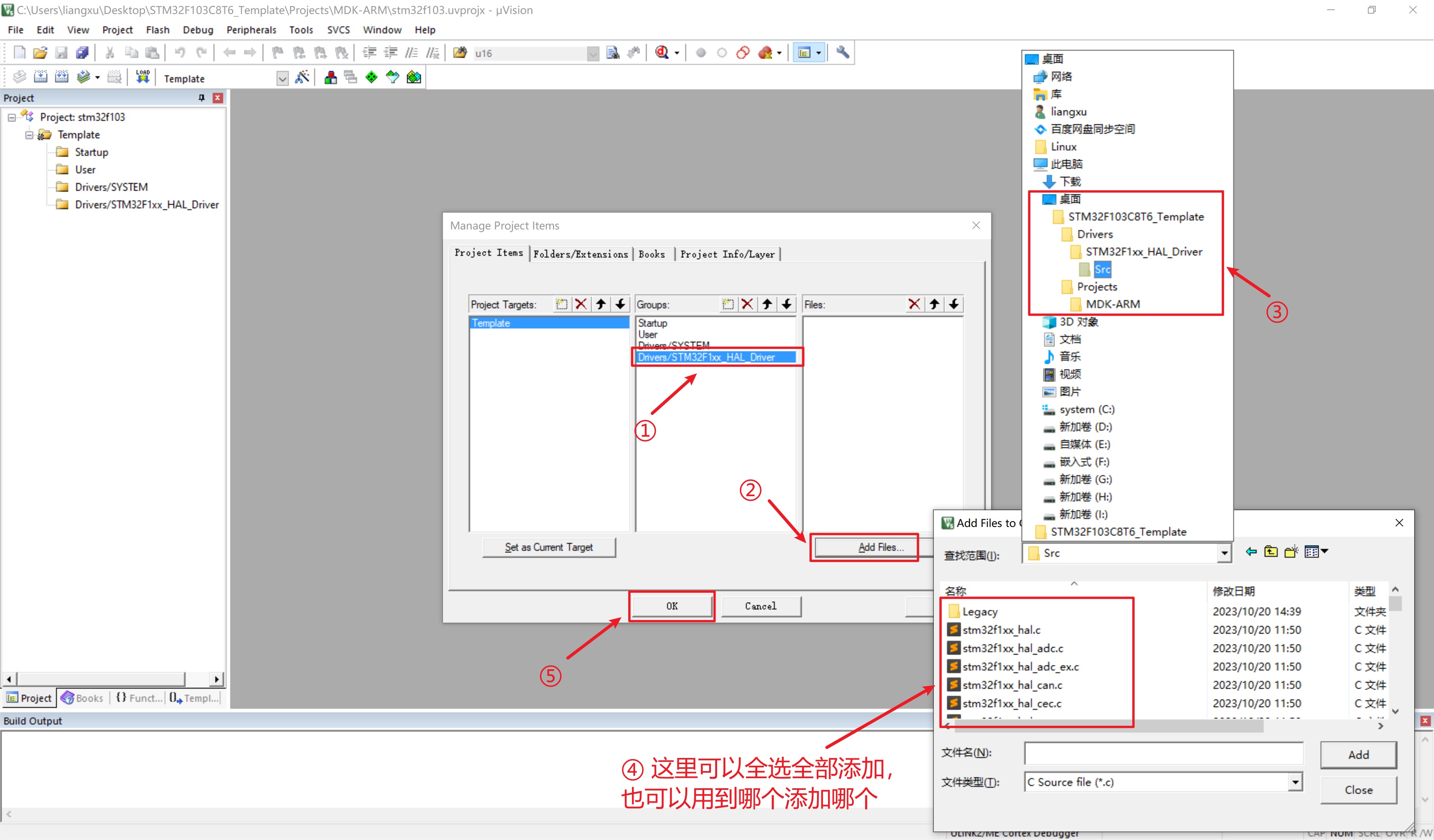Translate the current file

[x=19, y=76]
